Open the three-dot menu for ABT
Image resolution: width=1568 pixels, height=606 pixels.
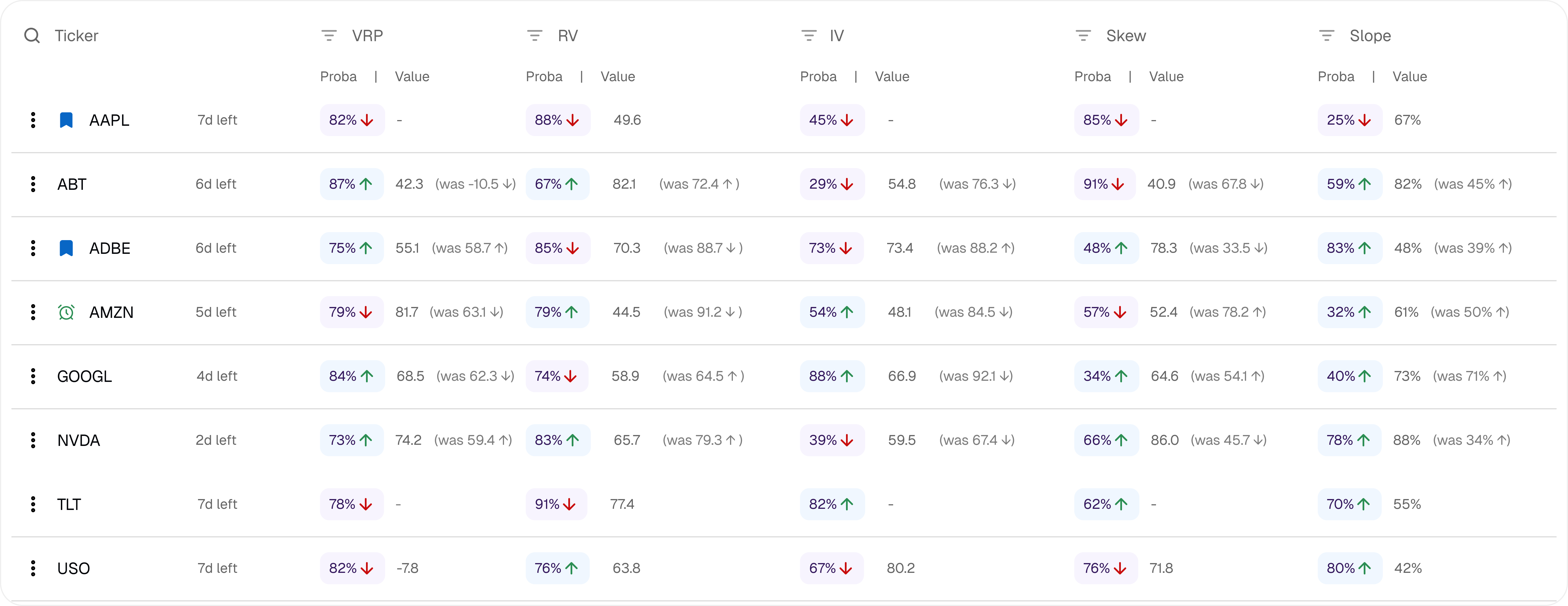pos(33,184)
